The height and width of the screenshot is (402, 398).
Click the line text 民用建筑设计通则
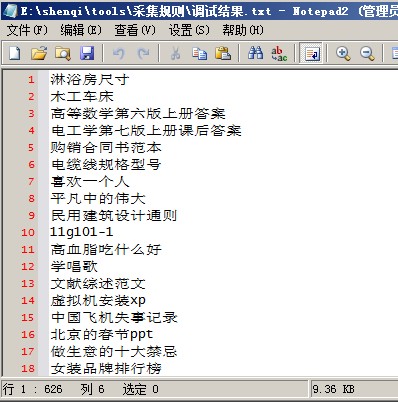point(114,215)
